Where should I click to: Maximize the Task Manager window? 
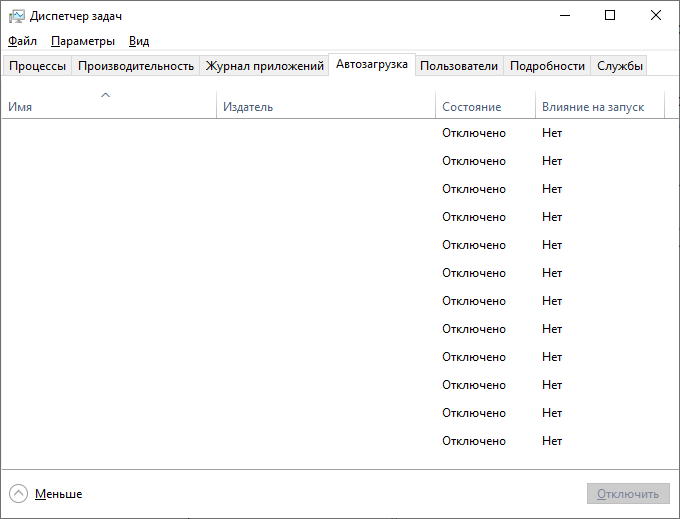(x=610, y=16)
